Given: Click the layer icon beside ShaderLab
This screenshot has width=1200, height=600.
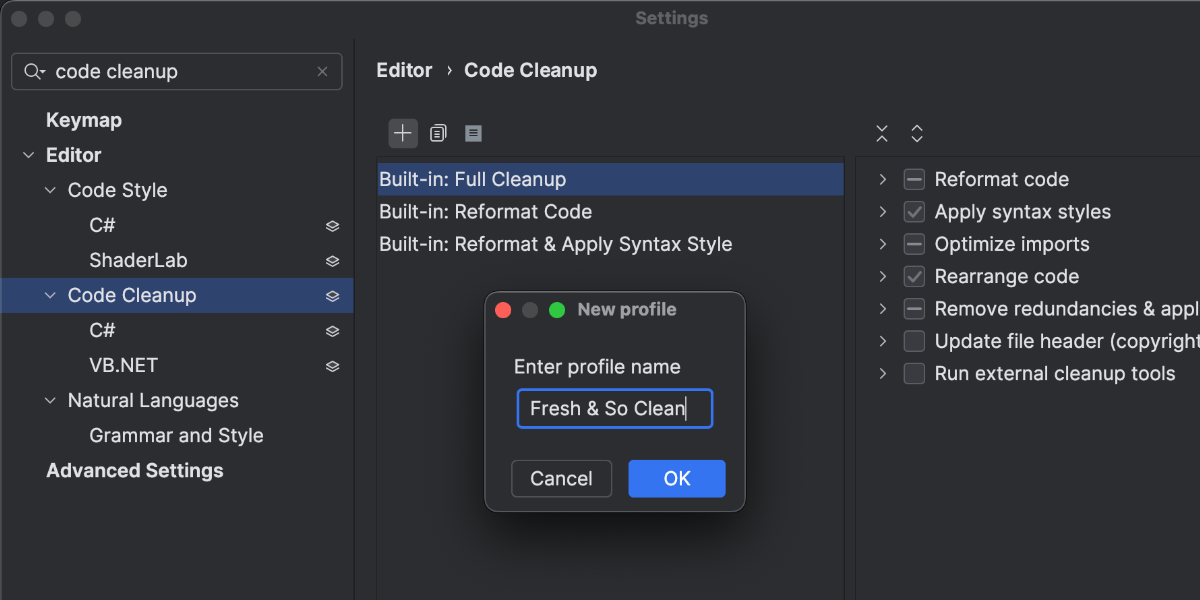Looking at the screenshot, I should coord(332,261).
